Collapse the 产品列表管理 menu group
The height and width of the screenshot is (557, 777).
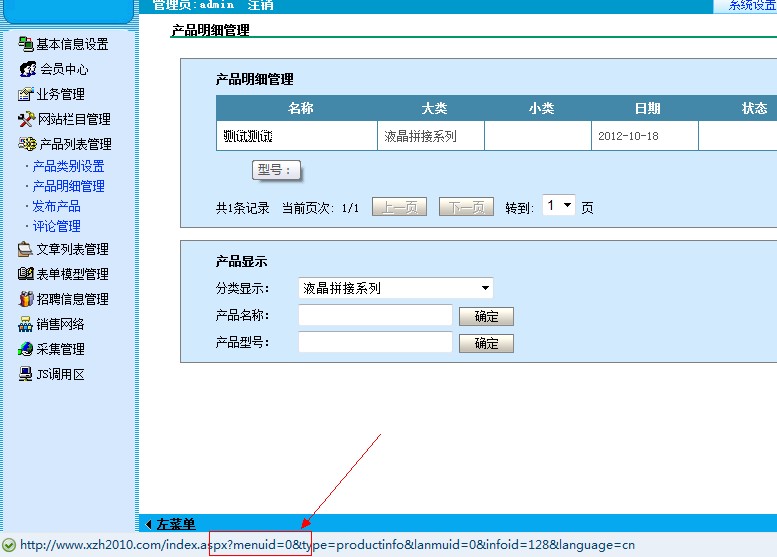(x=75, y=144)
